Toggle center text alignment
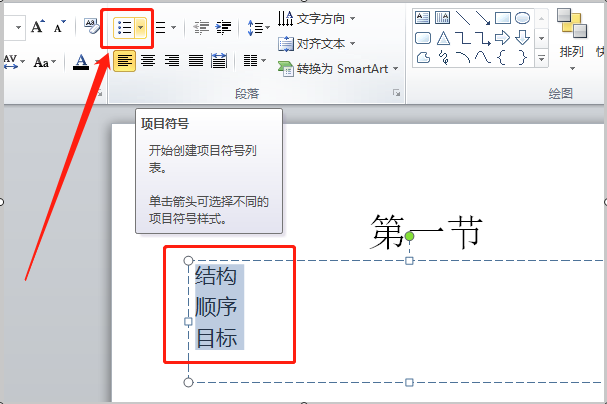The image size is (607, 404). [148, 61]
